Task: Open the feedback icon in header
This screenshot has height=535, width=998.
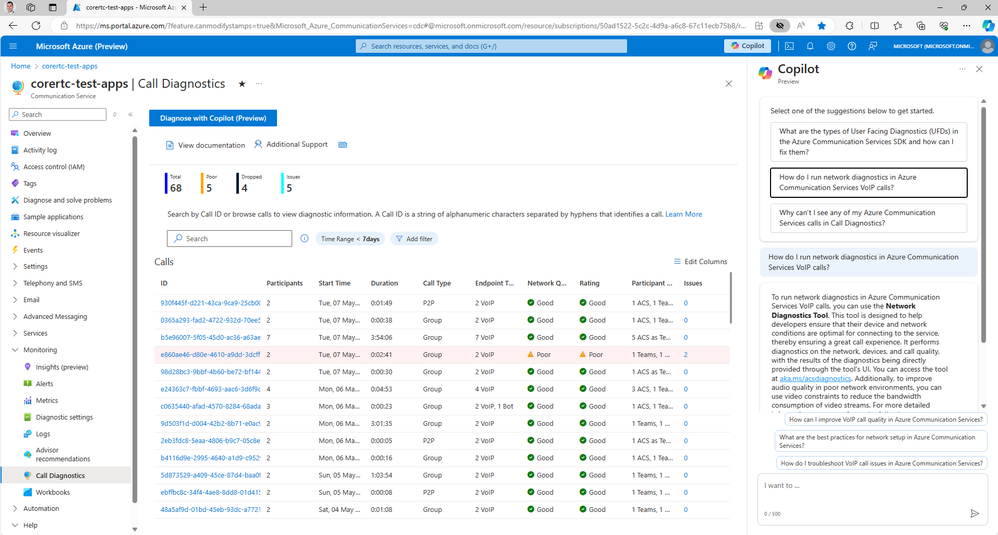Action: (873, 46)
